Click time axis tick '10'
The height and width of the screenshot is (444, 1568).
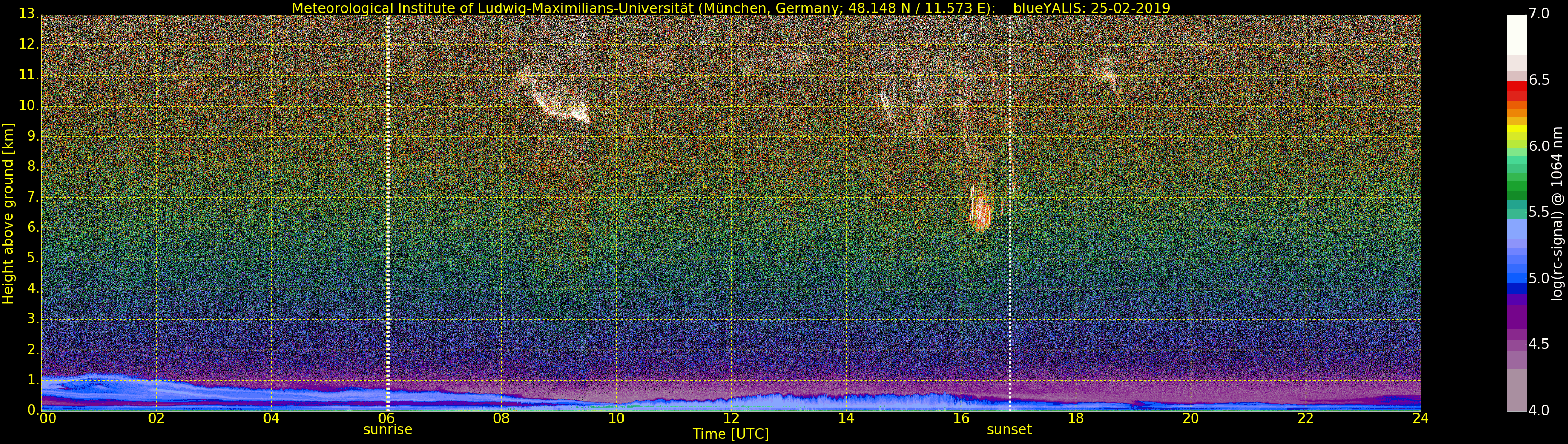pos(616,418)
